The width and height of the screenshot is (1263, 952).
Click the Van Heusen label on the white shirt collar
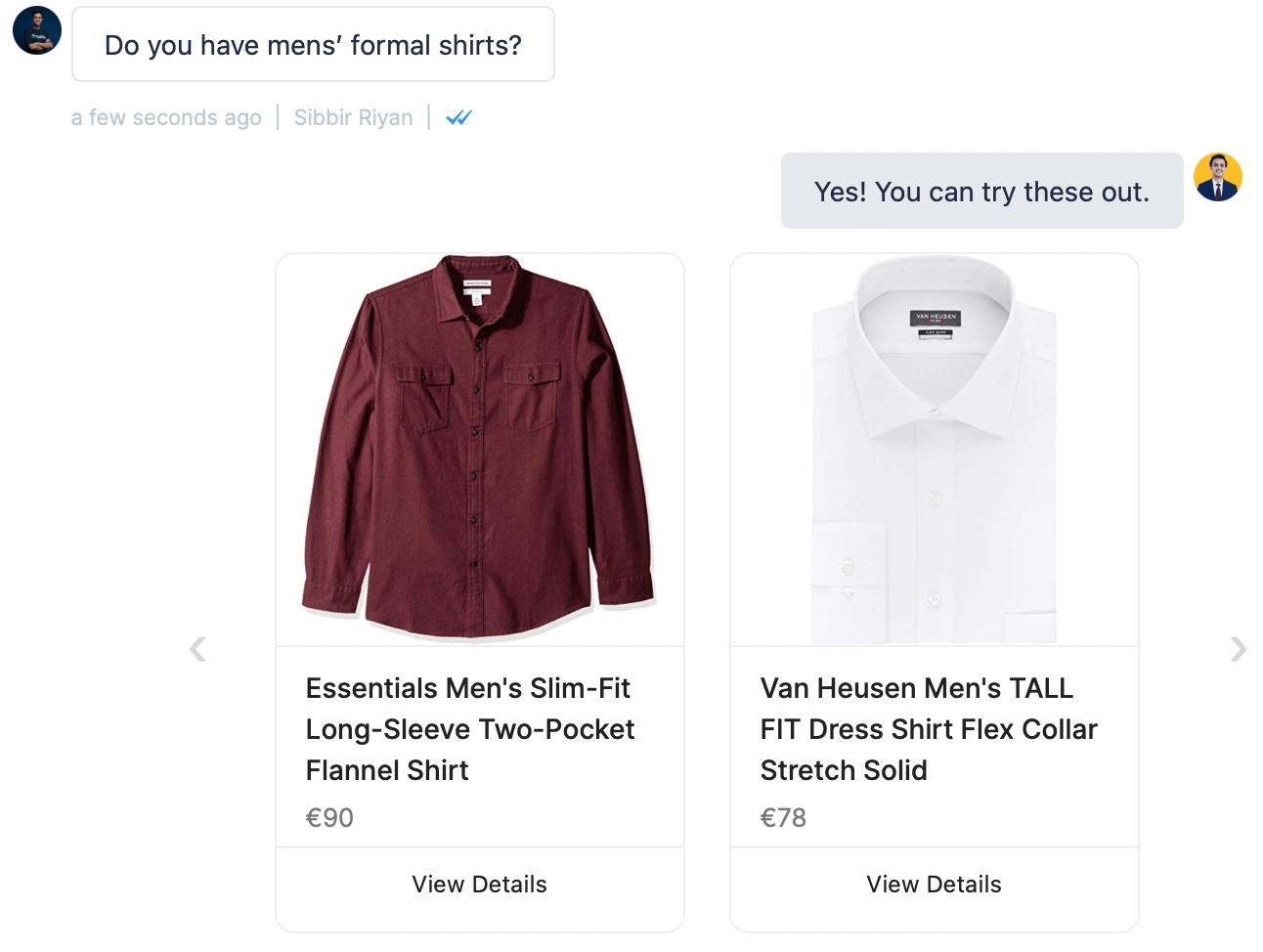pos(936,319)
